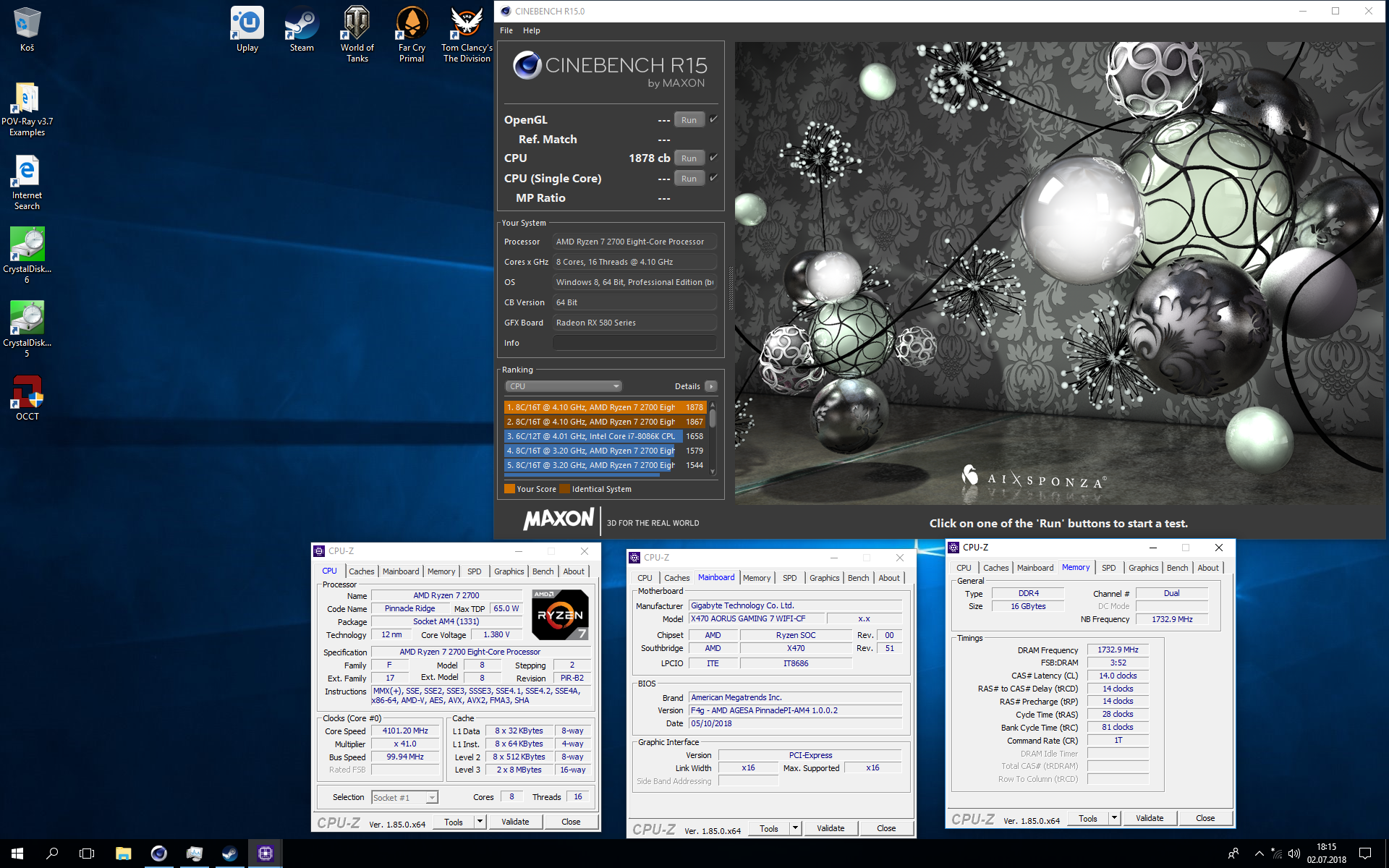Click the network icon in system tray
The width and height of the screenshot is (1389, 868).
pyautogui.click(x=1277, y=854)
